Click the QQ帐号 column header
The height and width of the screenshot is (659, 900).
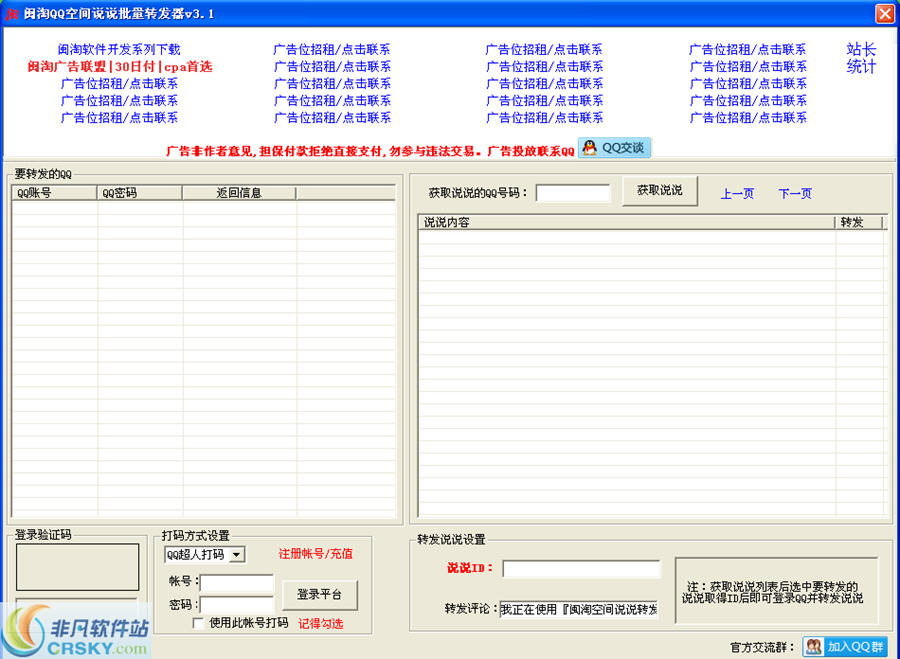point(55,193)
